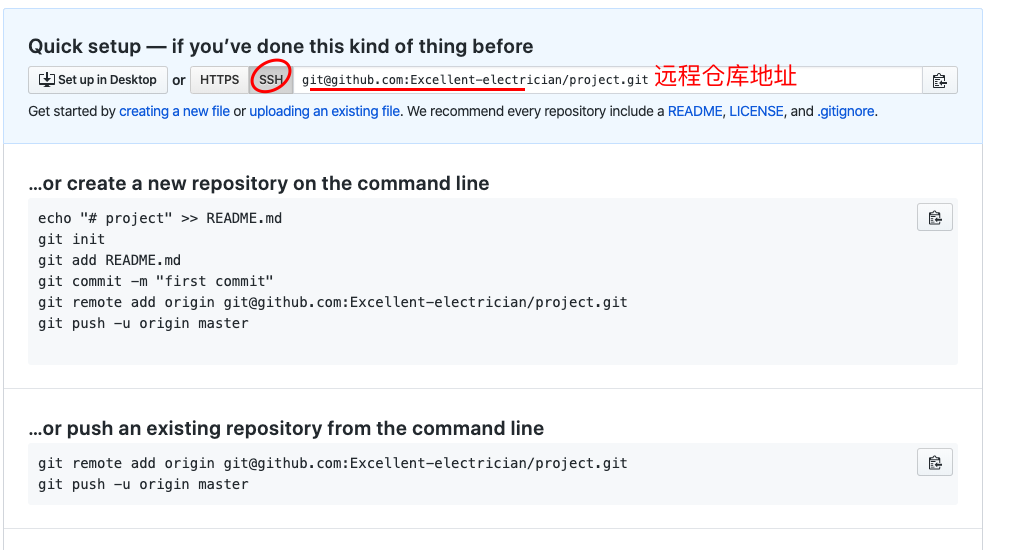Click the git commit first commit line
Viewport: 1020px width, 550px height.
tap(155, 281)
